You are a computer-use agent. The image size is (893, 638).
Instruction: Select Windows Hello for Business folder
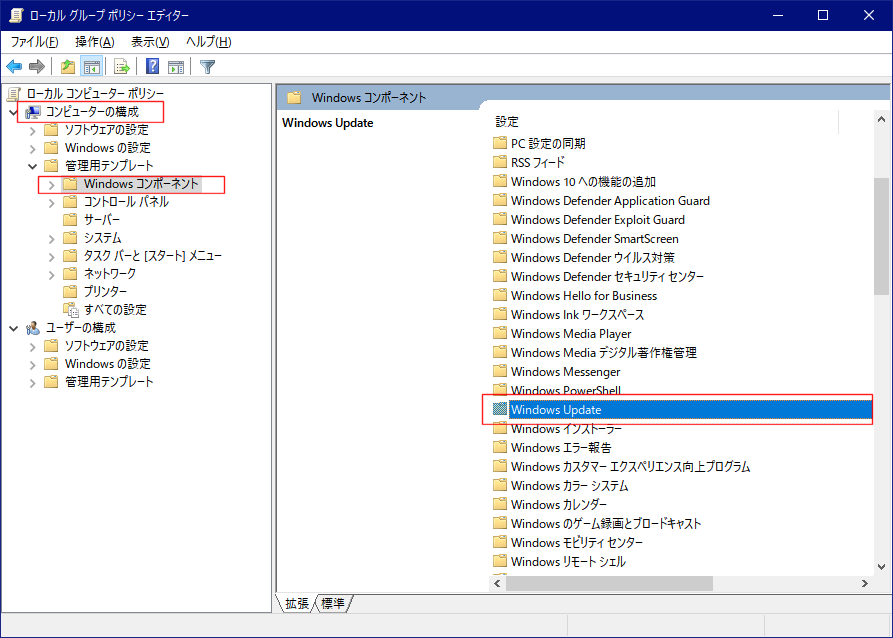(x=584, y=296)
